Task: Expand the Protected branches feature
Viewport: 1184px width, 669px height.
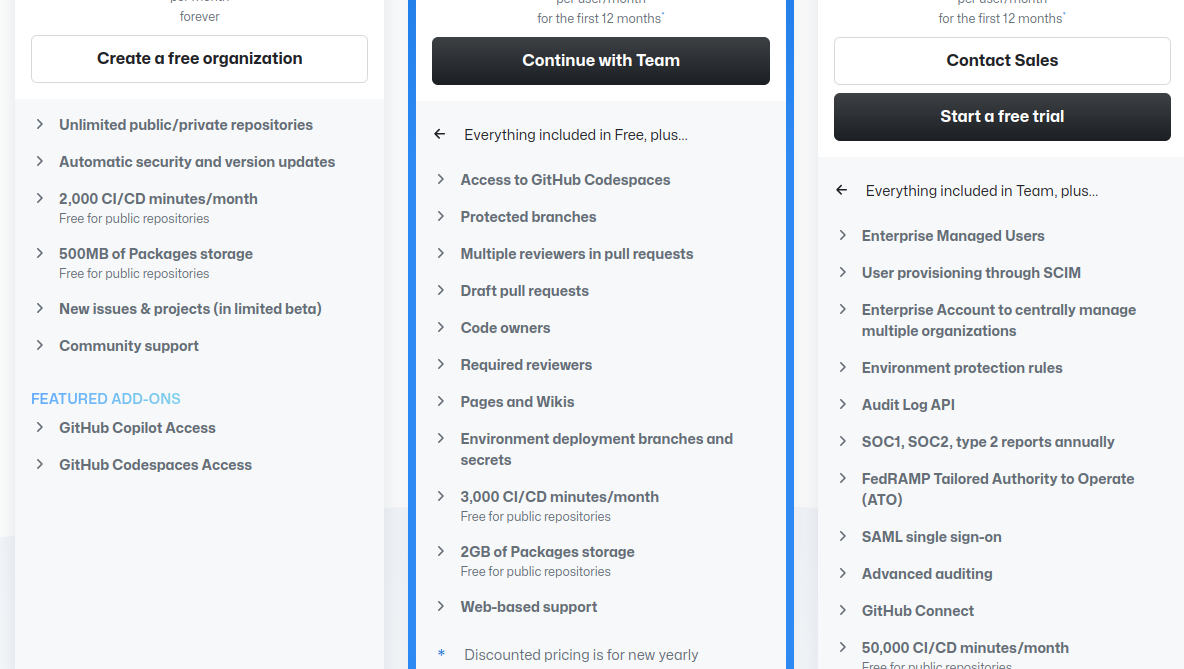Action: pyautogui.click(x=441, y=216)
